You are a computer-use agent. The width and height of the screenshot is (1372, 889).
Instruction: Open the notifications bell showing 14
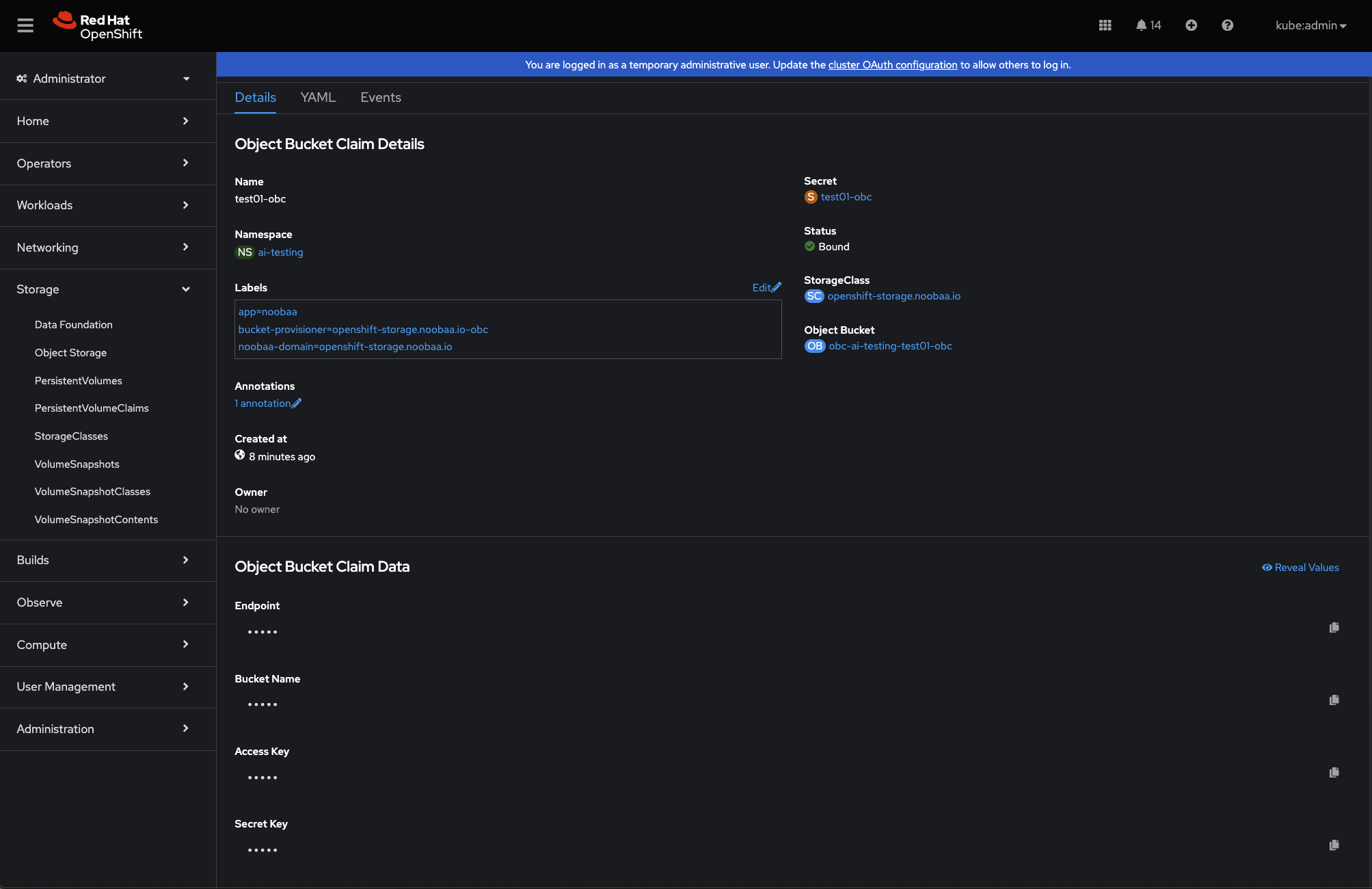1148,25
